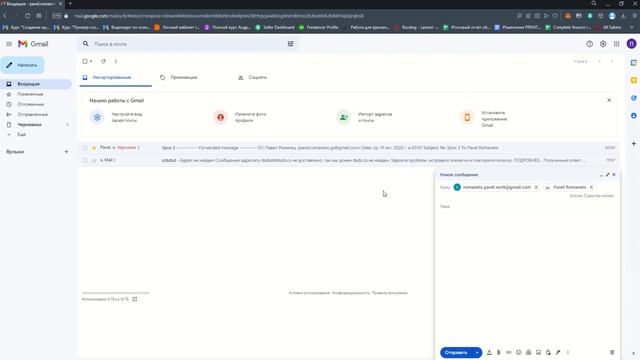640x360 pixels.
Task: Insert an emoji in the message
Action: tap(518, 352)
